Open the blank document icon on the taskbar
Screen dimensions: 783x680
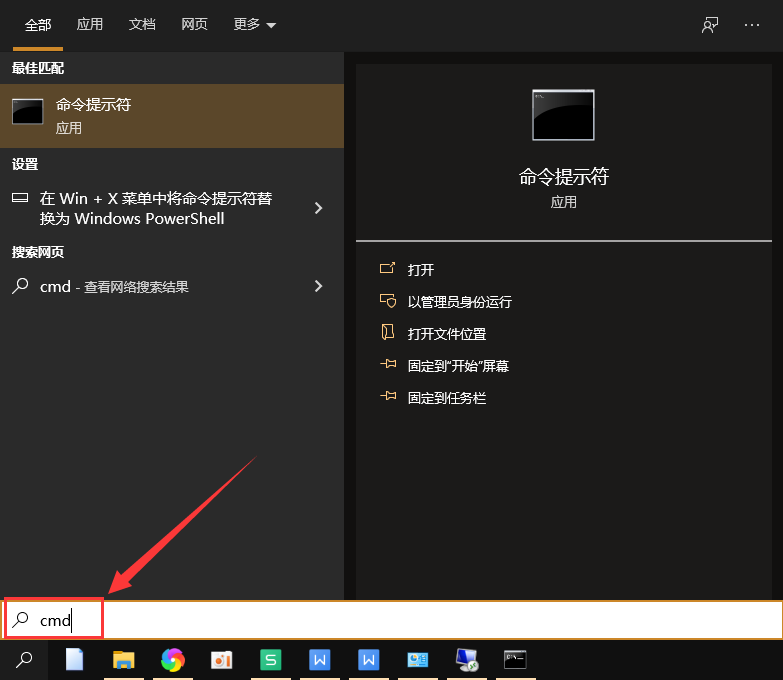pos(74,660)
